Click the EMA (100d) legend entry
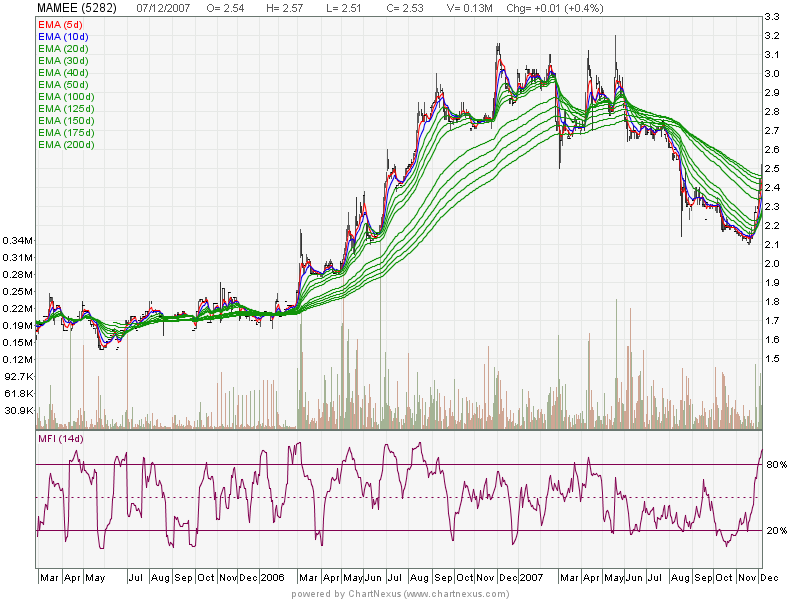This screenshot has width=800, height=600. [67, 96]
